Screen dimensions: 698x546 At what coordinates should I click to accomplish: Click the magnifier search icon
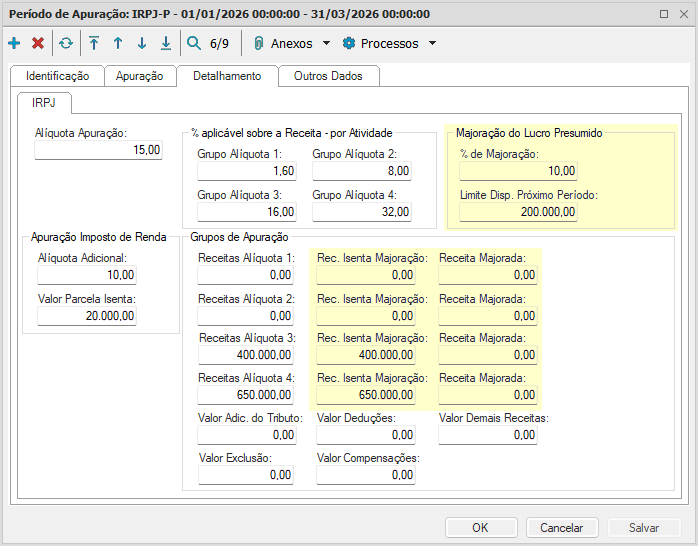194,43
